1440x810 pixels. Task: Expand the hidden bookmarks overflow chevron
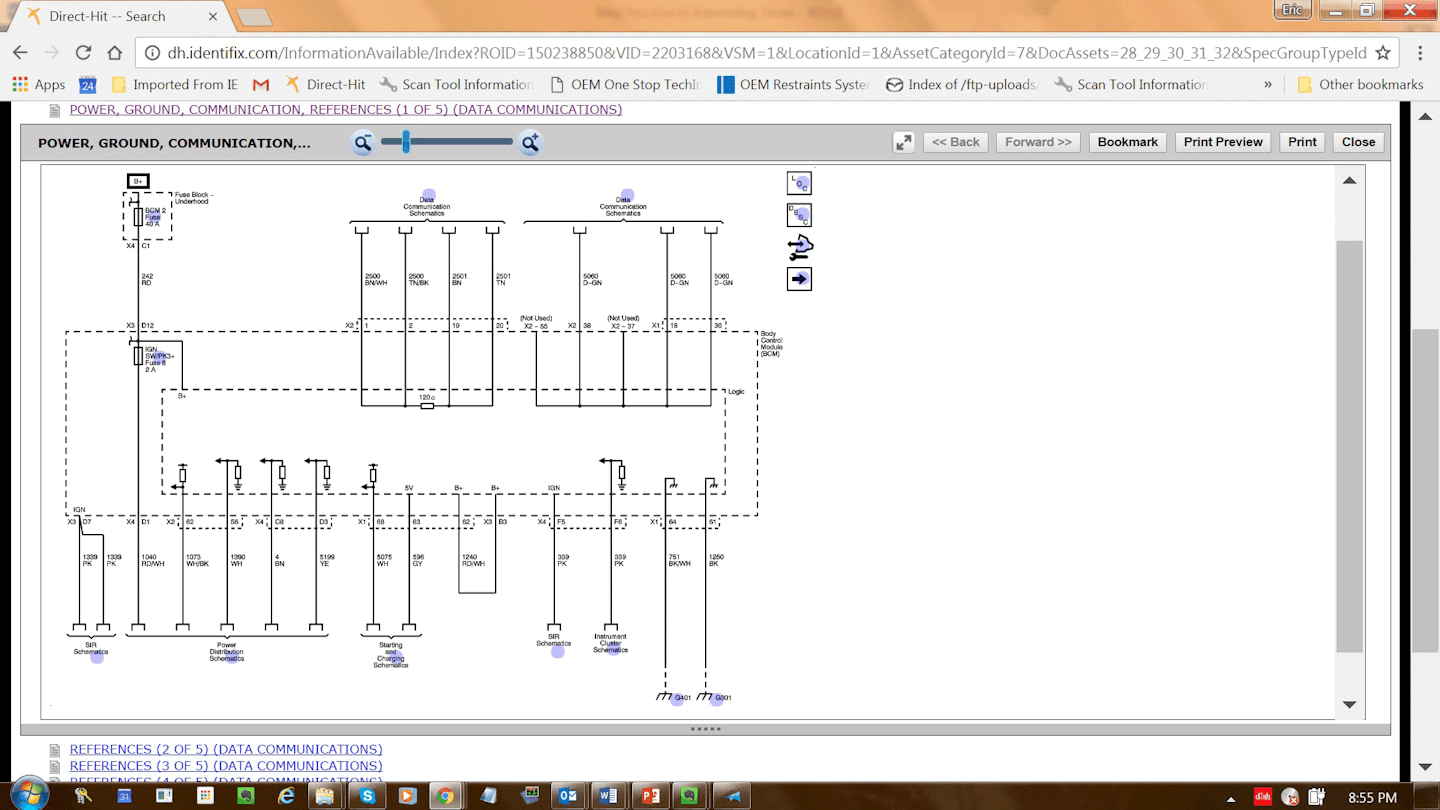pyautogui.click(x=1268, y=85)
